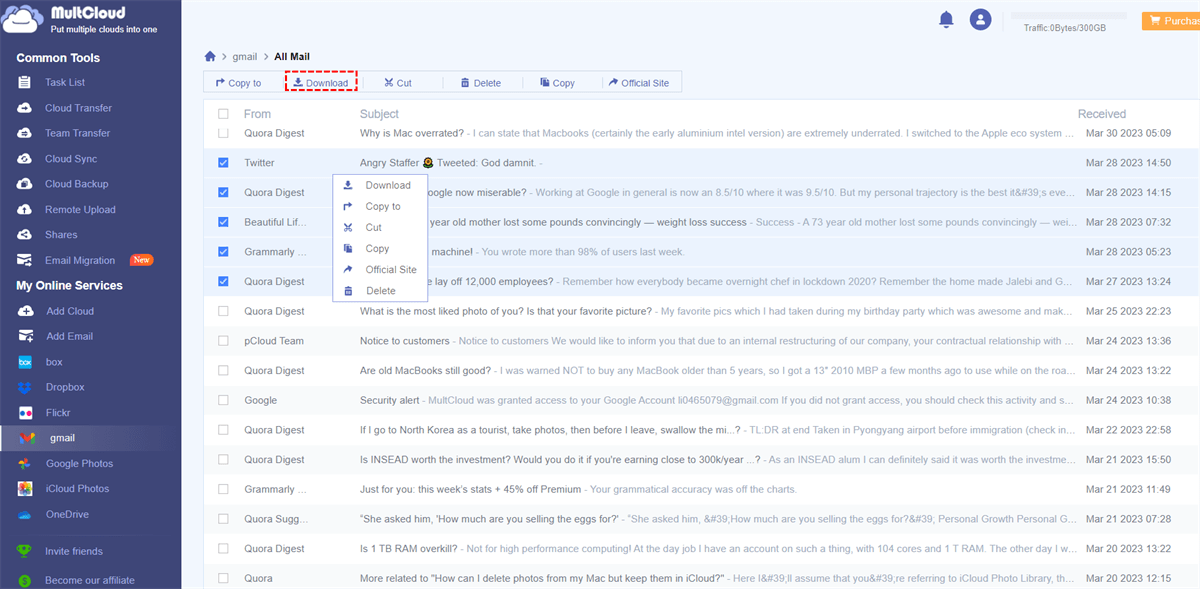
Task: Check the pCloud Team notice email
Action: click(x=223, y=340)
